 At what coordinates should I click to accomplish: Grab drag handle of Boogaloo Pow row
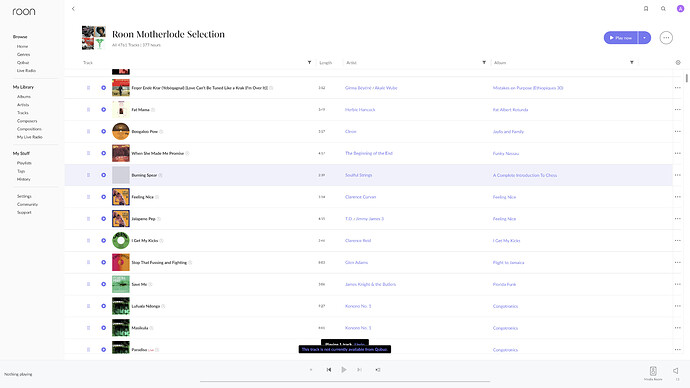[88, 131]
